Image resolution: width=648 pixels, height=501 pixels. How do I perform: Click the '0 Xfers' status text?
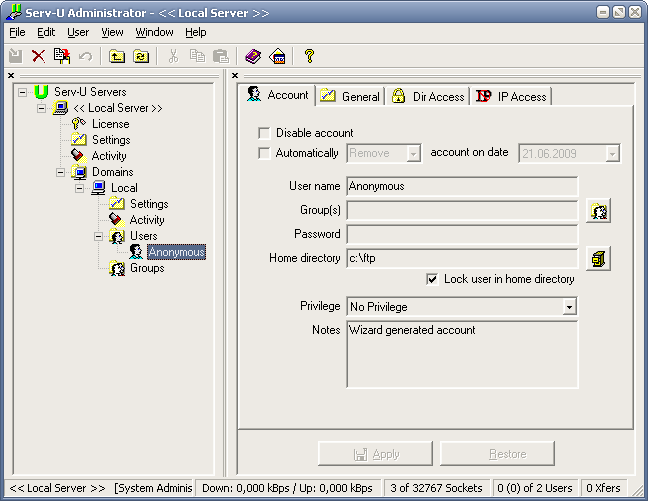pos(603,488)
